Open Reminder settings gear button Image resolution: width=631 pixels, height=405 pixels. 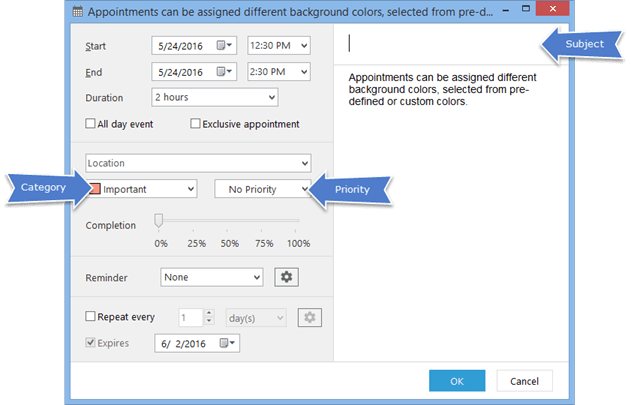coord(286,277)
